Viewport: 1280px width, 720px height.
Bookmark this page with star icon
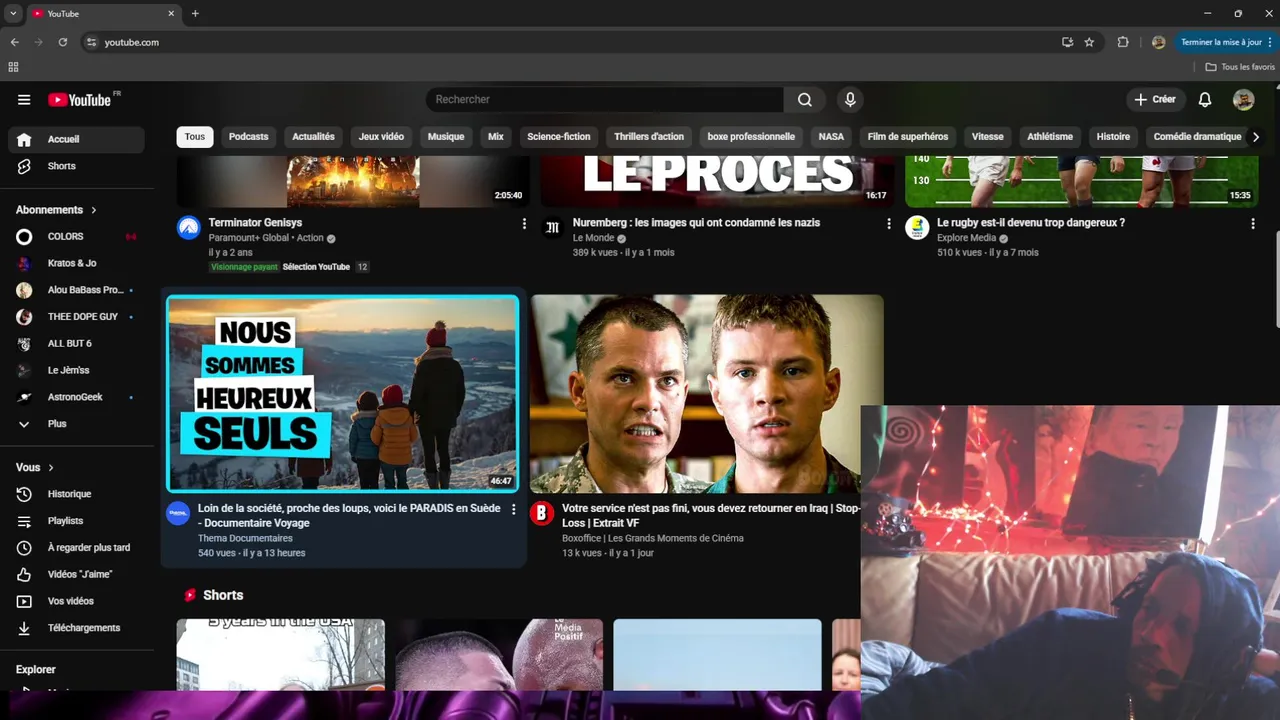coord(1089,42)
